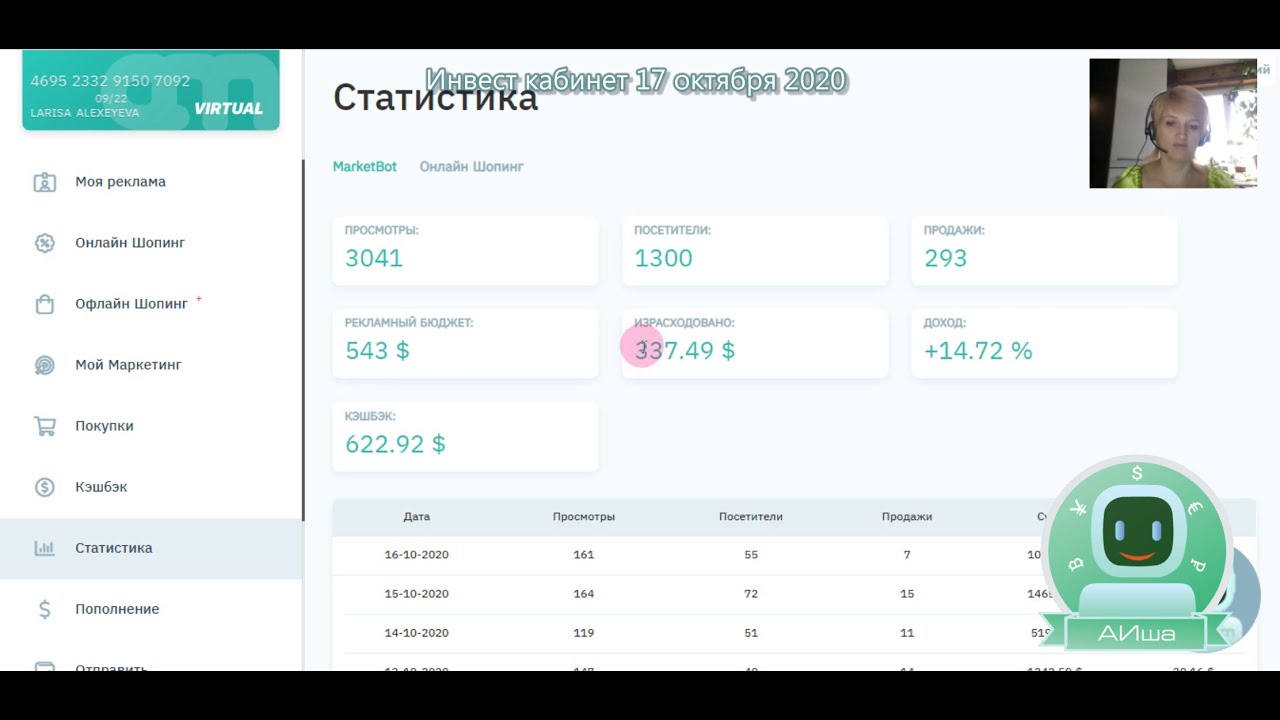Click the Статистика bar chart icon

[x=44, y=548]
